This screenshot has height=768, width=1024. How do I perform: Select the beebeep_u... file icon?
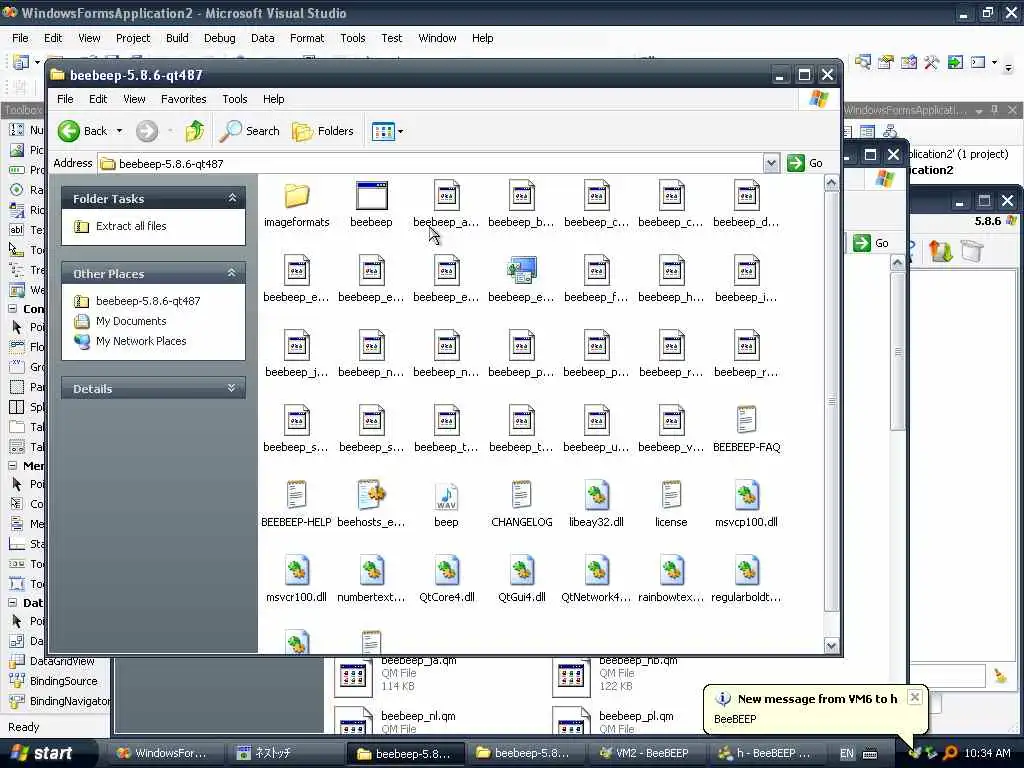596,421
